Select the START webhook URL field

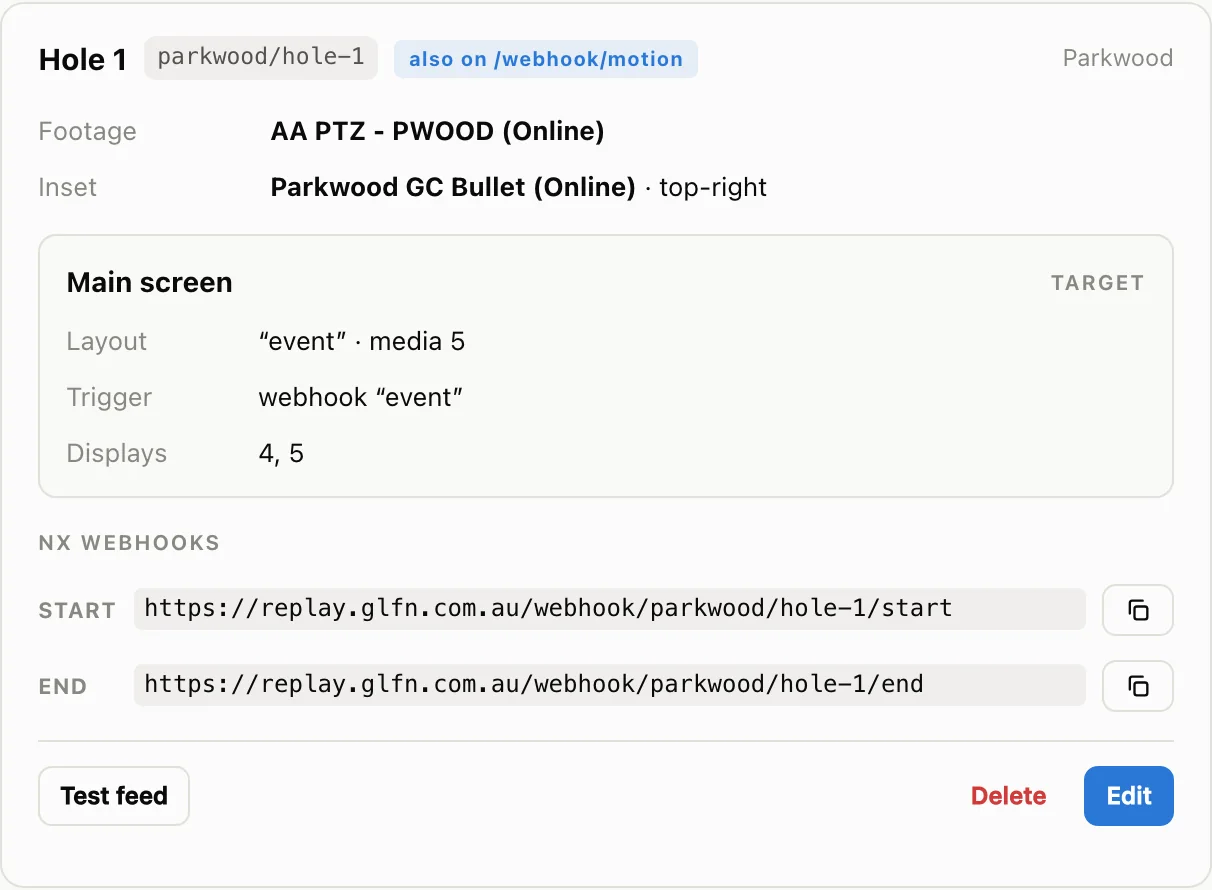pos(610,609)
